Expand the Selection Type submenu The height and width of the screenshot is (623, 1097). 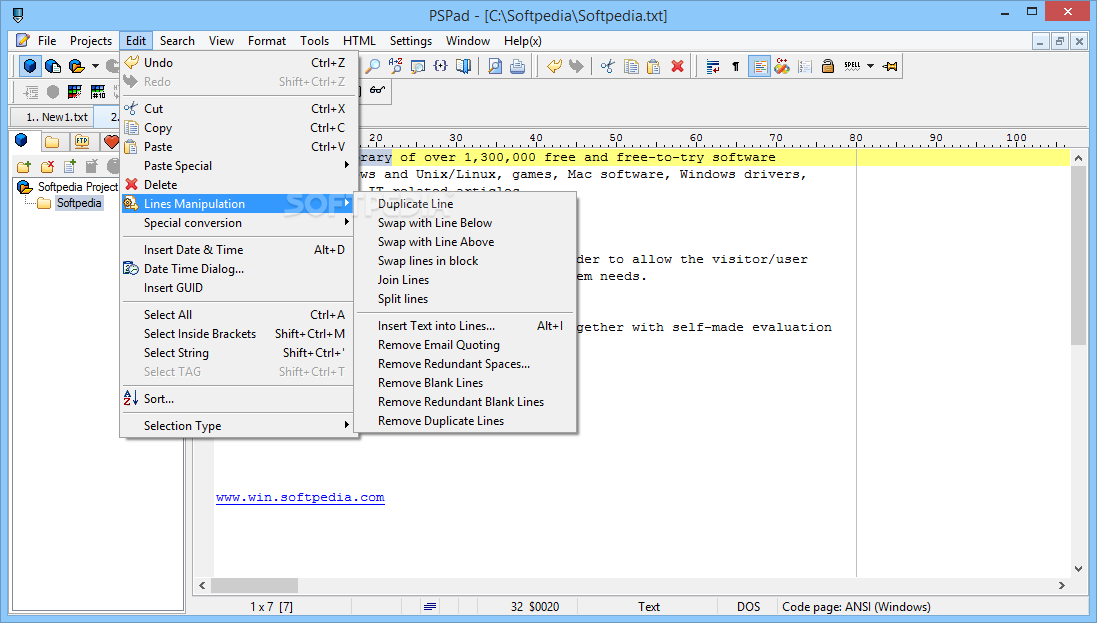(x=239, y=426)
